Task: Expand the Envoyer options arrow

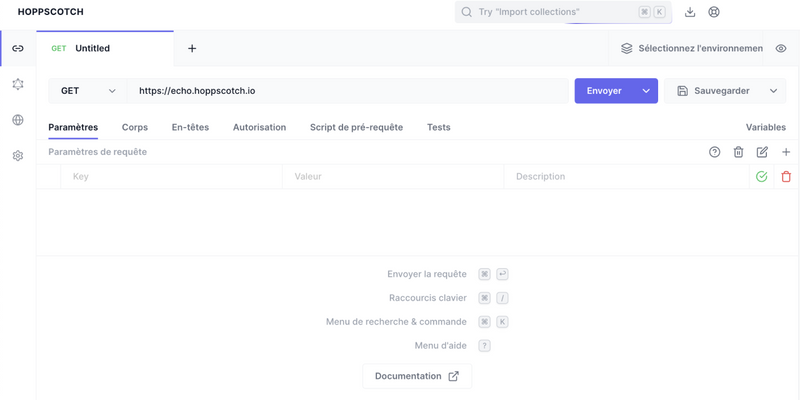Action: (646, 91)
